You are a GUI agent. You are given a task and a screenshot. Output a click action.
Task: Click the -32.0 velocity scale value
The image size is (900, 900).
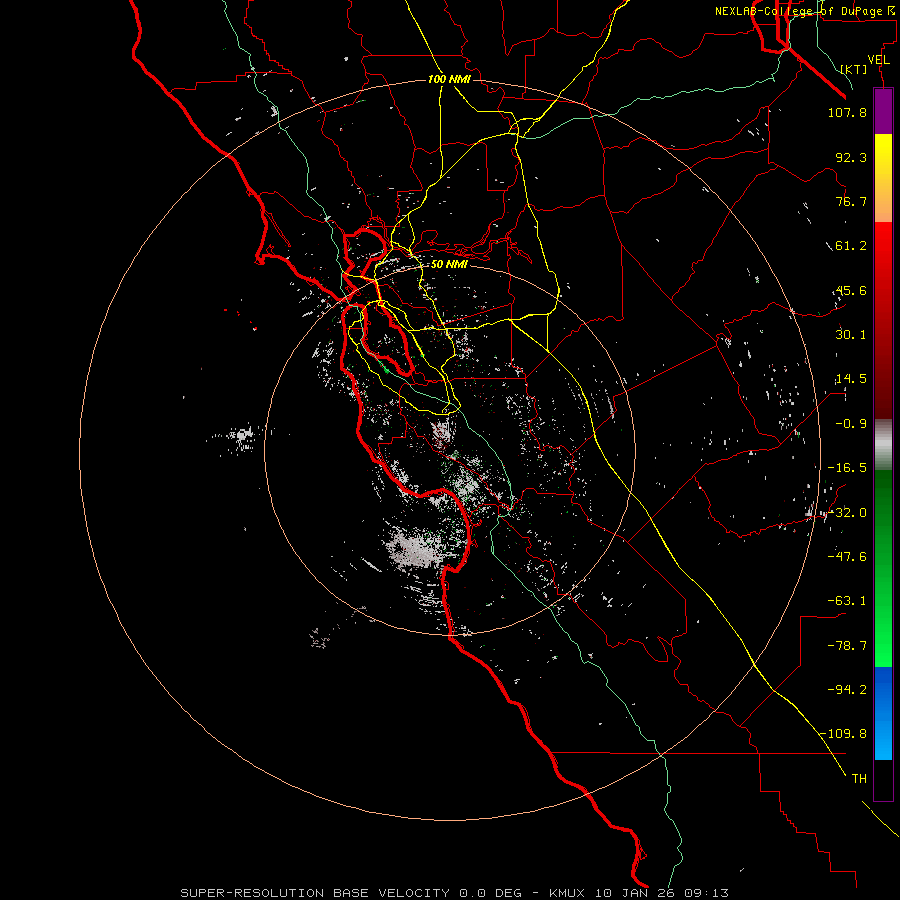click(847, 513)
